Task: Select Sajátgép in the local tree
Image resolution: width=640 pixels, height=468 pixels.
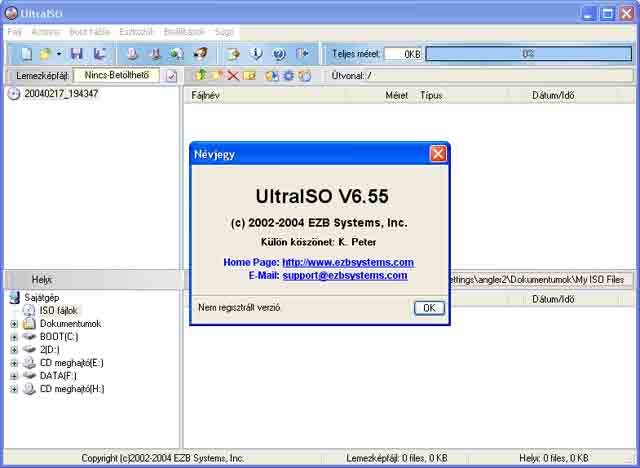Action: click(x=42, y=297)
